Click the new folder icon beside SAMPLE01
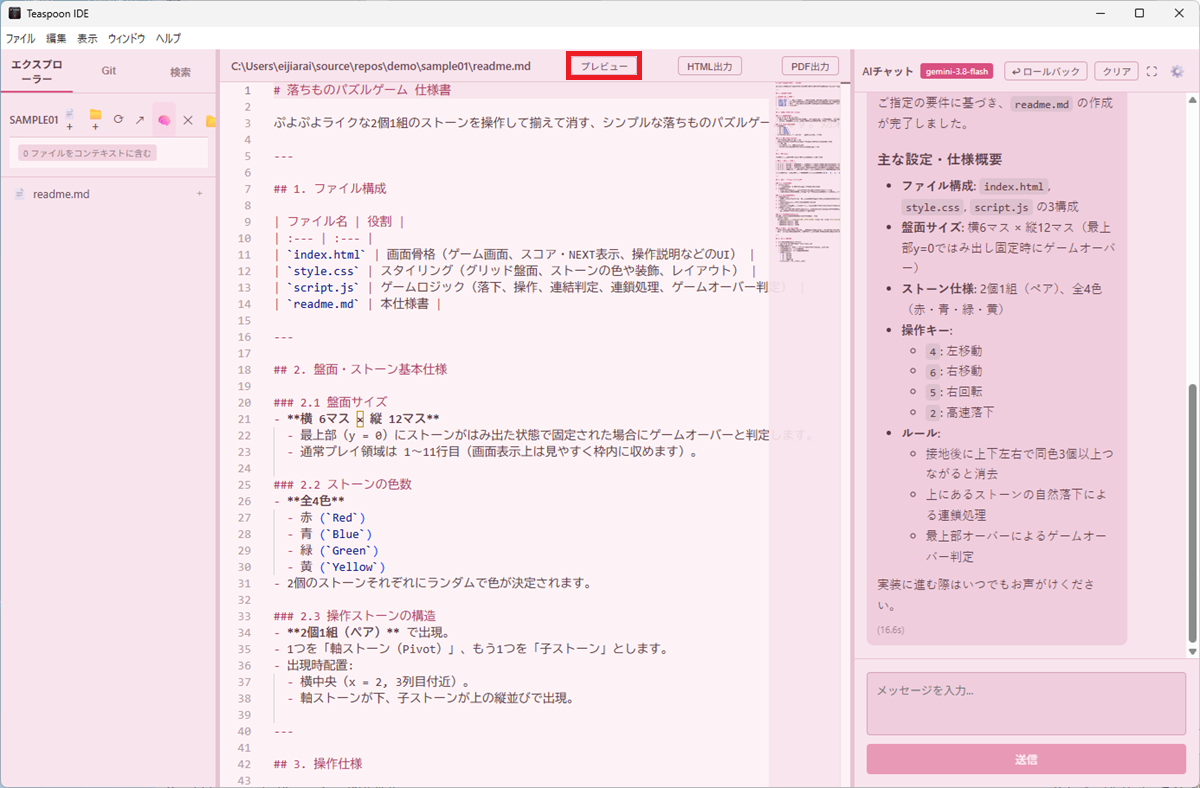The height and width of the screenshot is (788, 1200). coord(95,119)
